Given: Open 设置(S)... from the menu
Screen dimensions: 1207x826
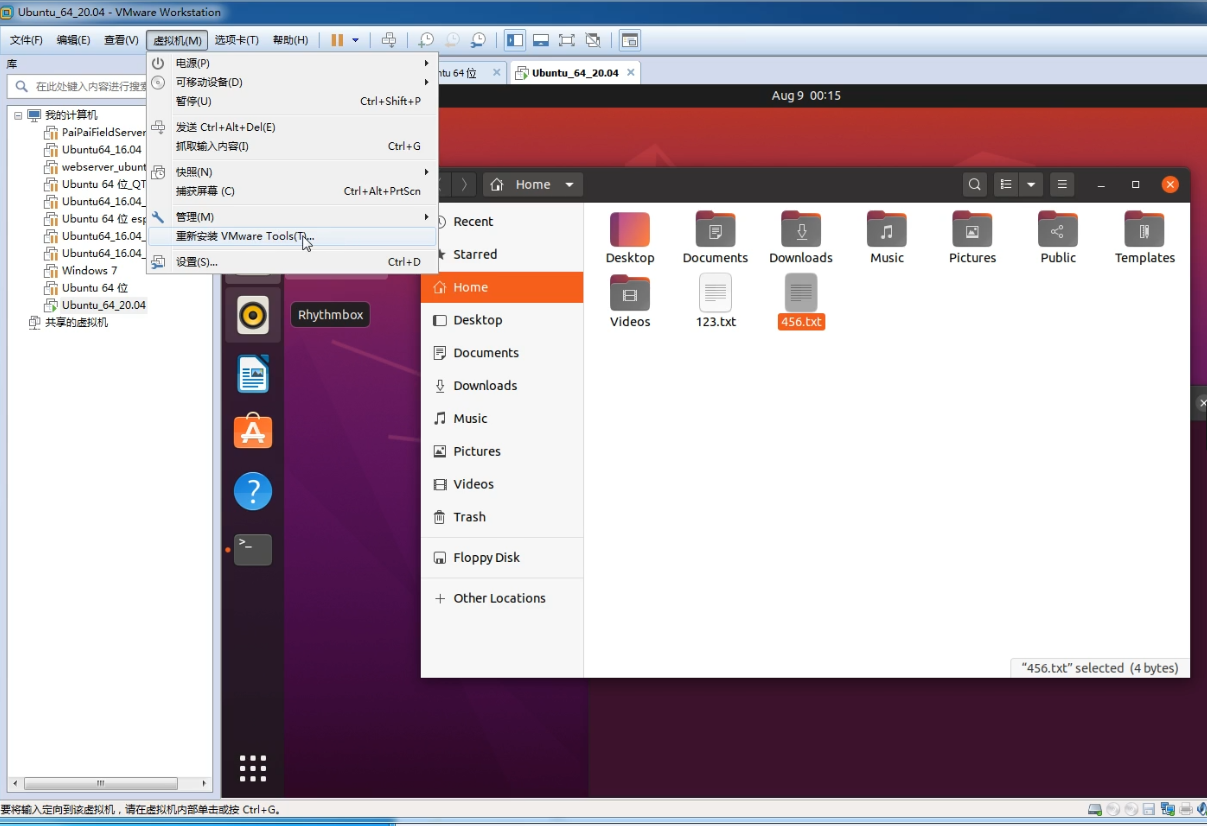Looking at the screenshot, I should pos(294,262).
